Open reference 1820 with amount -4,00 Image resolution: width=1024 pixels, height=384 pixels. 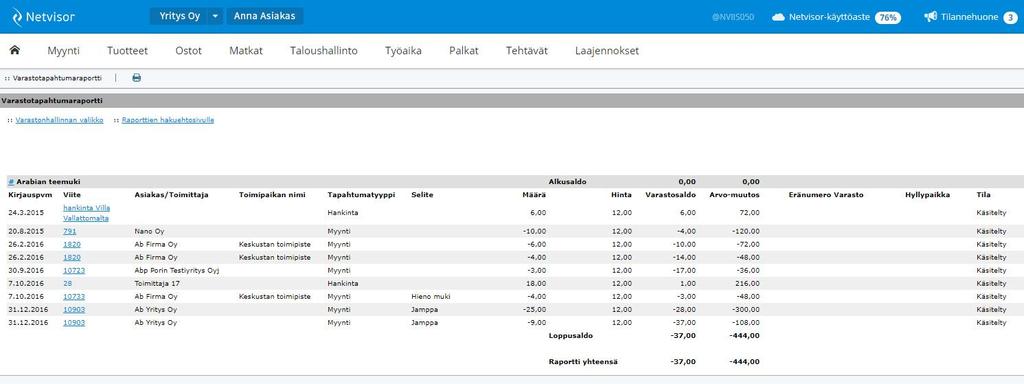click(71, 257)
